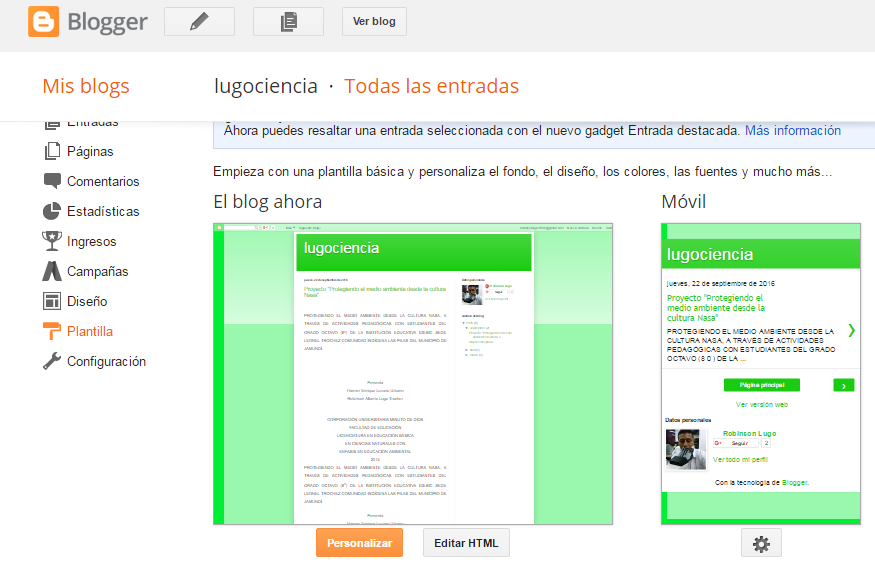Image resolution: width=875 pixels, height=569 pixels.
Task: Follow the Más información link
Action: point(793,131)
